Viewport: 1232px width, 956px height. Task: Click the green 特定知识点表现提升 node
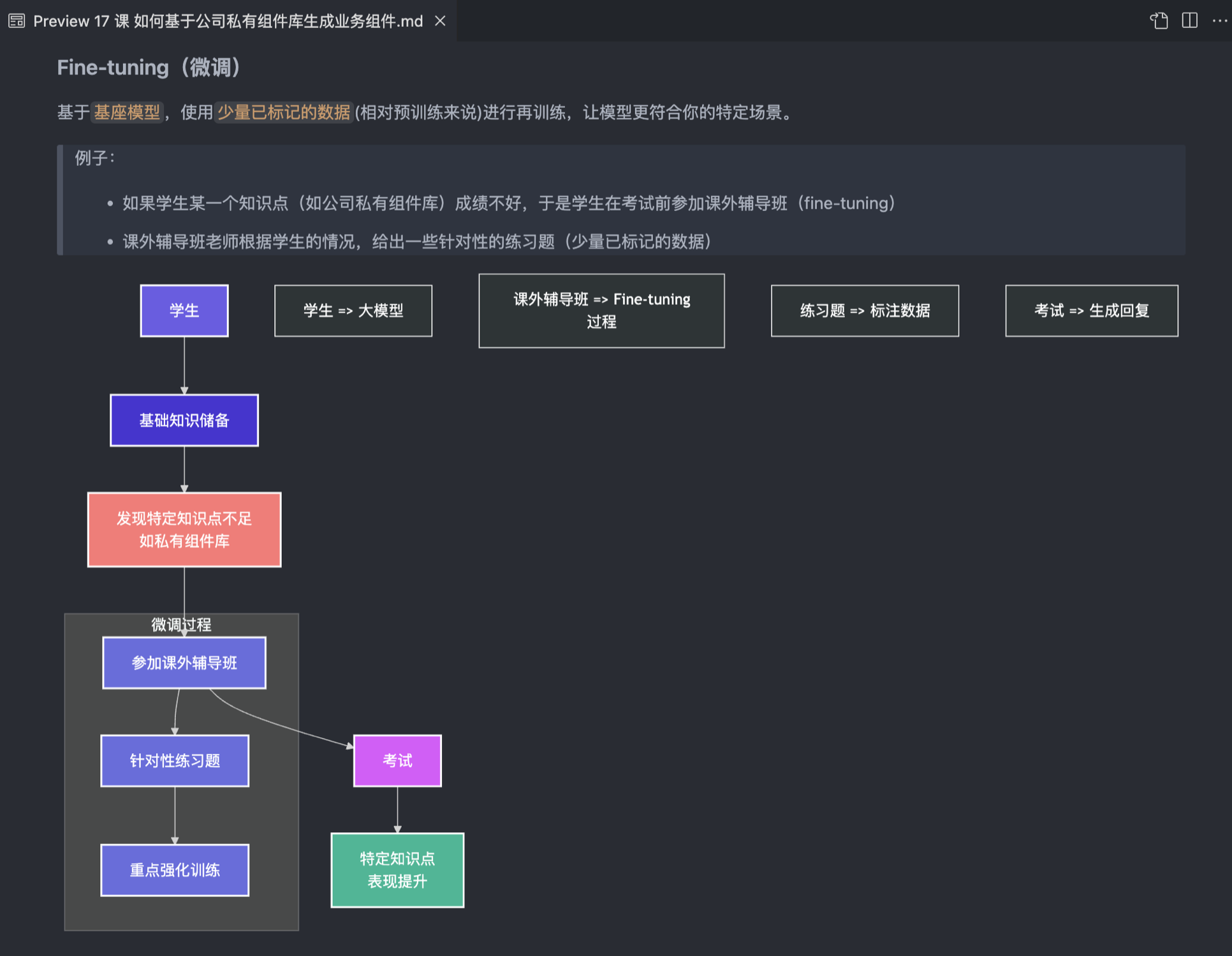point(397,870)
